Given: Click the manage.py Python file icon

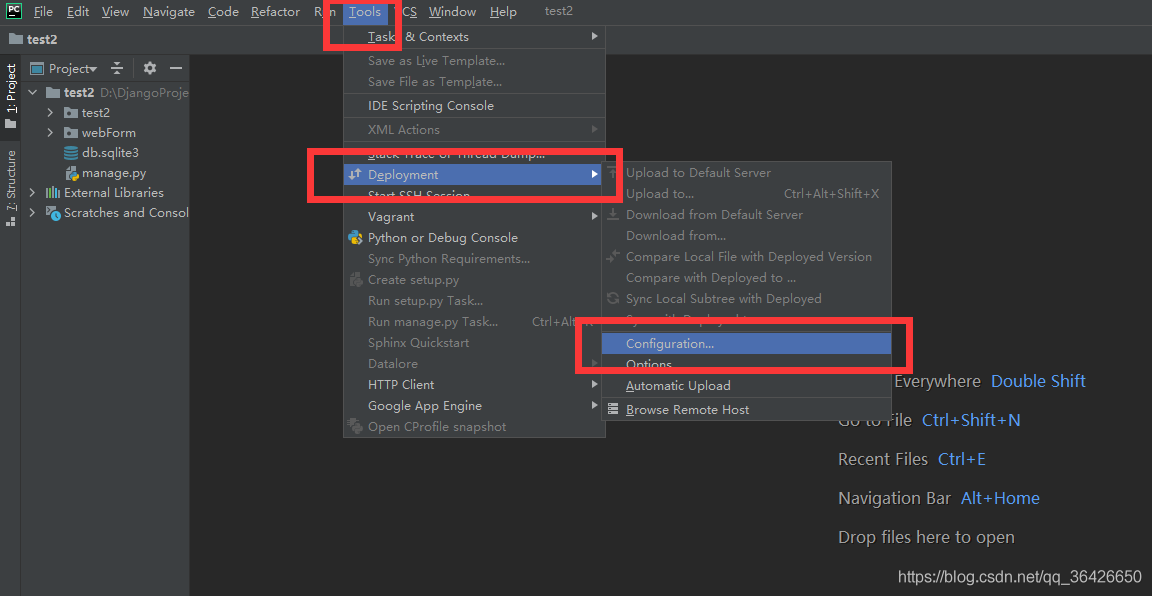Looking at the screenshot, I should pyautogui.click(x=71, y=173).
